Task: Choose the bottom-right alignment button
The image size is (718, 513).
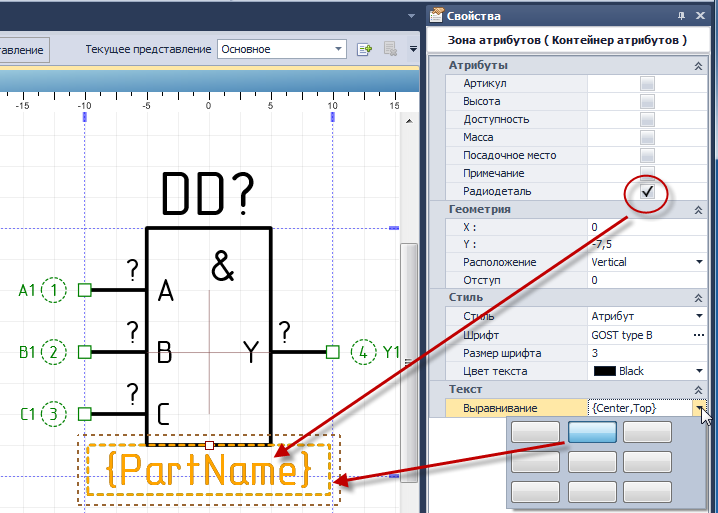Action: (647, 492)
